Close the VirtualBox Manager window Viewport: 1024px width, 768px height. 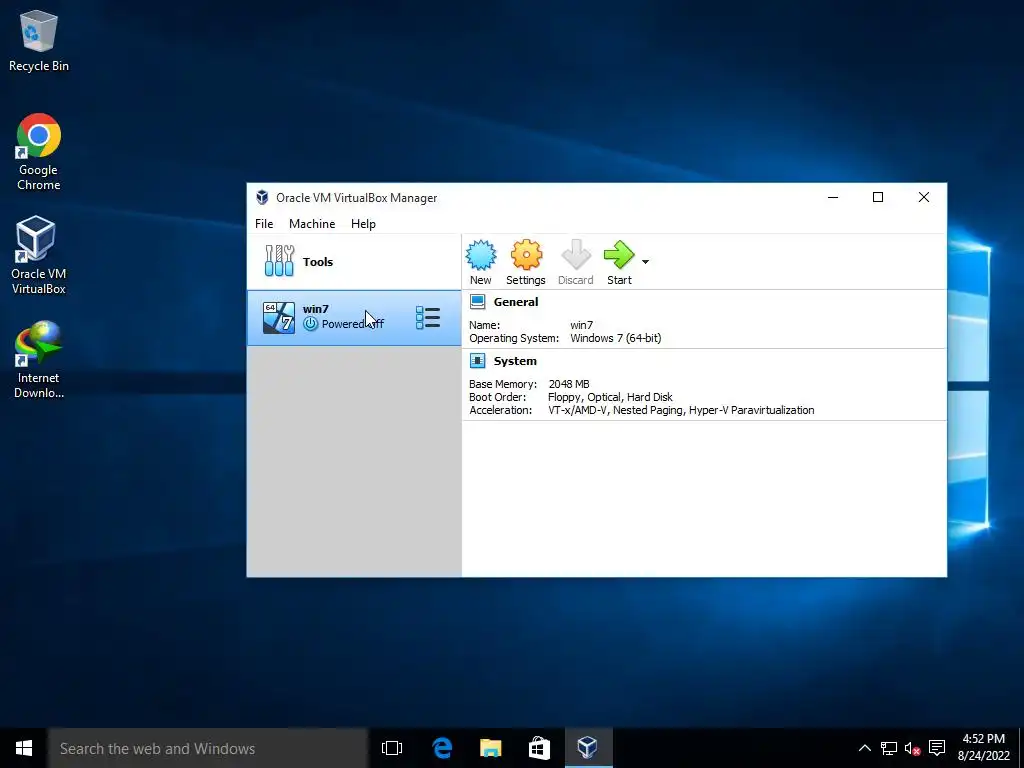pos(923,197)
